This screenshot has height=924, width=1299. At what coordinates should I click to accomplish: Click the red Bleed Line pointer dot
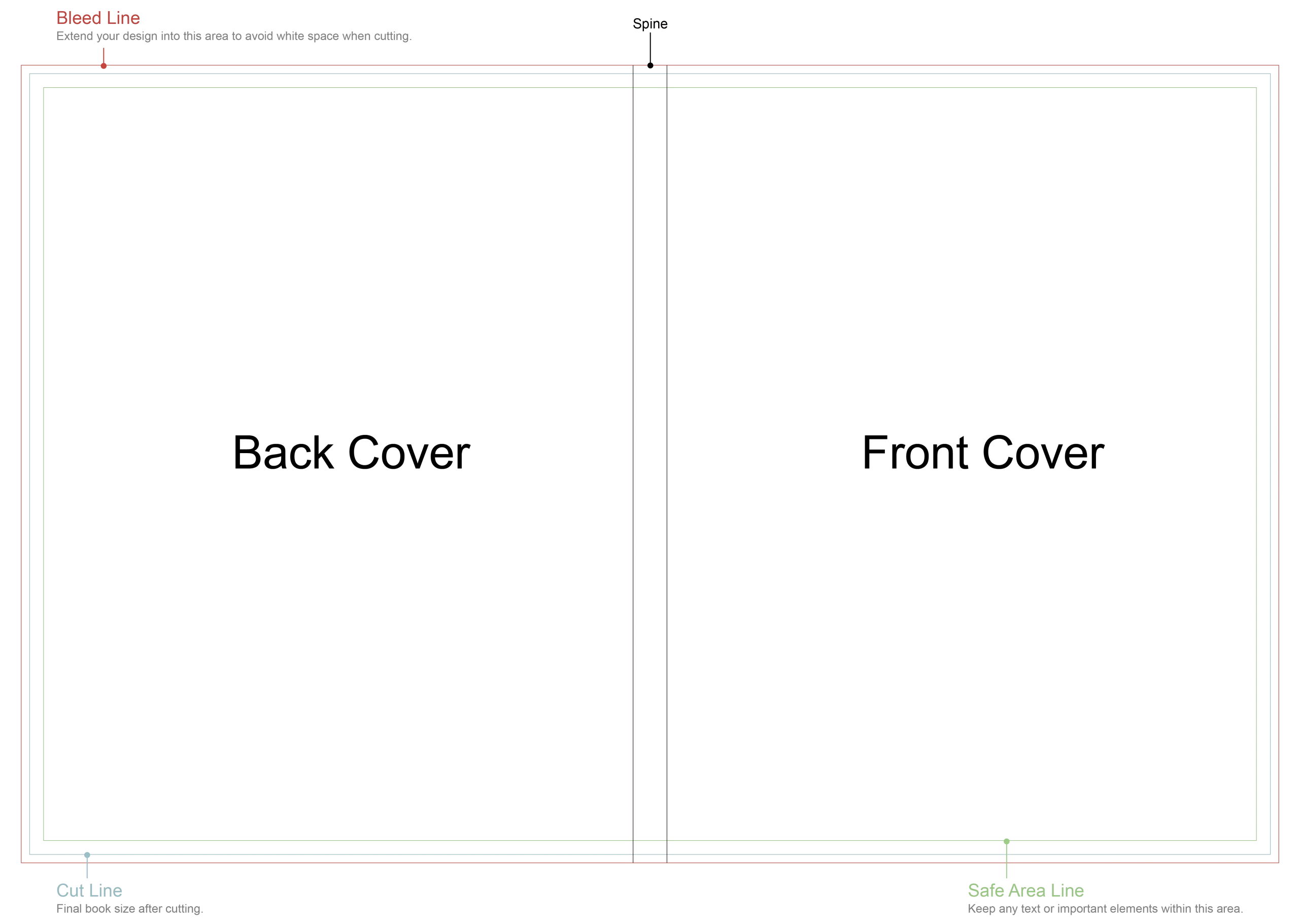coord(104,66)
